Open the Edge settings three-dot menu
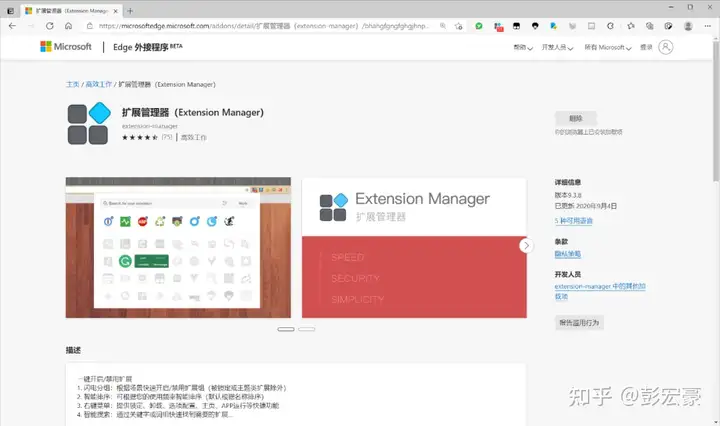 pos(708,26)
